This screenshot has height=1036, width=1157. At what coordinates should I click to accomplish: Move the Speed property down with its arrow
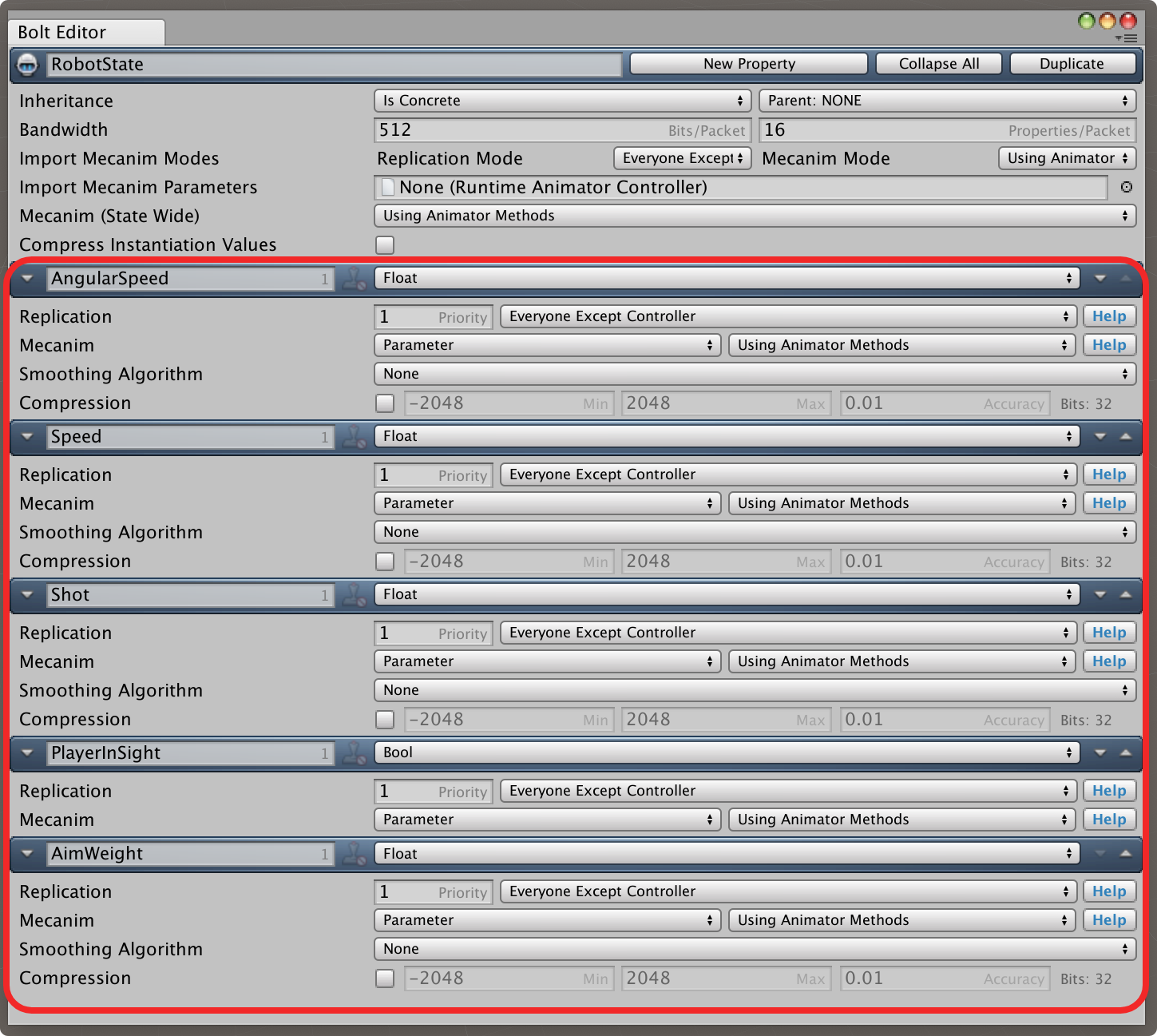(1100, 437)
